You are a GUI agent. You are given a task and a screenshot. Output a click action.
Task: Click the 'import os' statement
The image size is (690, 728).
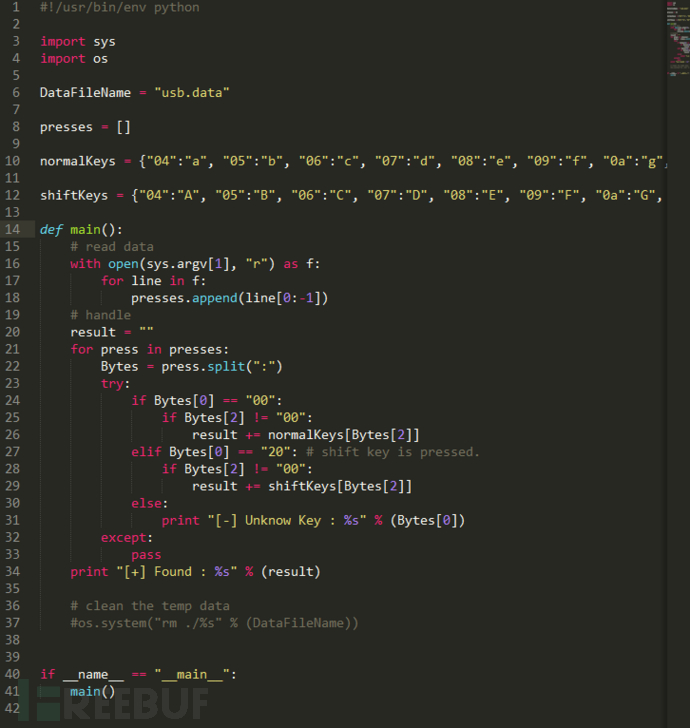74,59
